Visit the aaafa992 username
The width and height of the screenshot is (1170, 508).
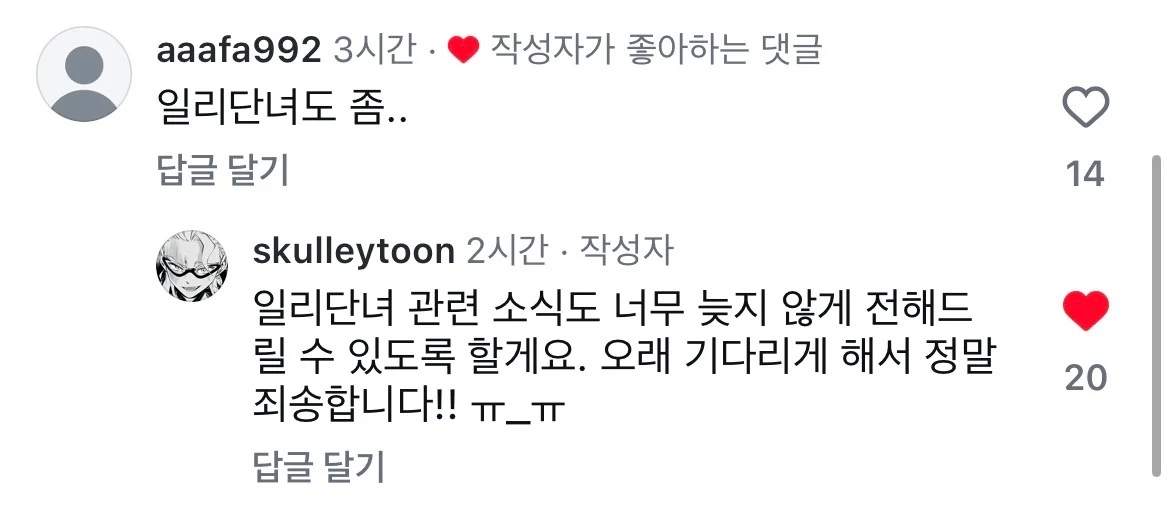point(239,49)
